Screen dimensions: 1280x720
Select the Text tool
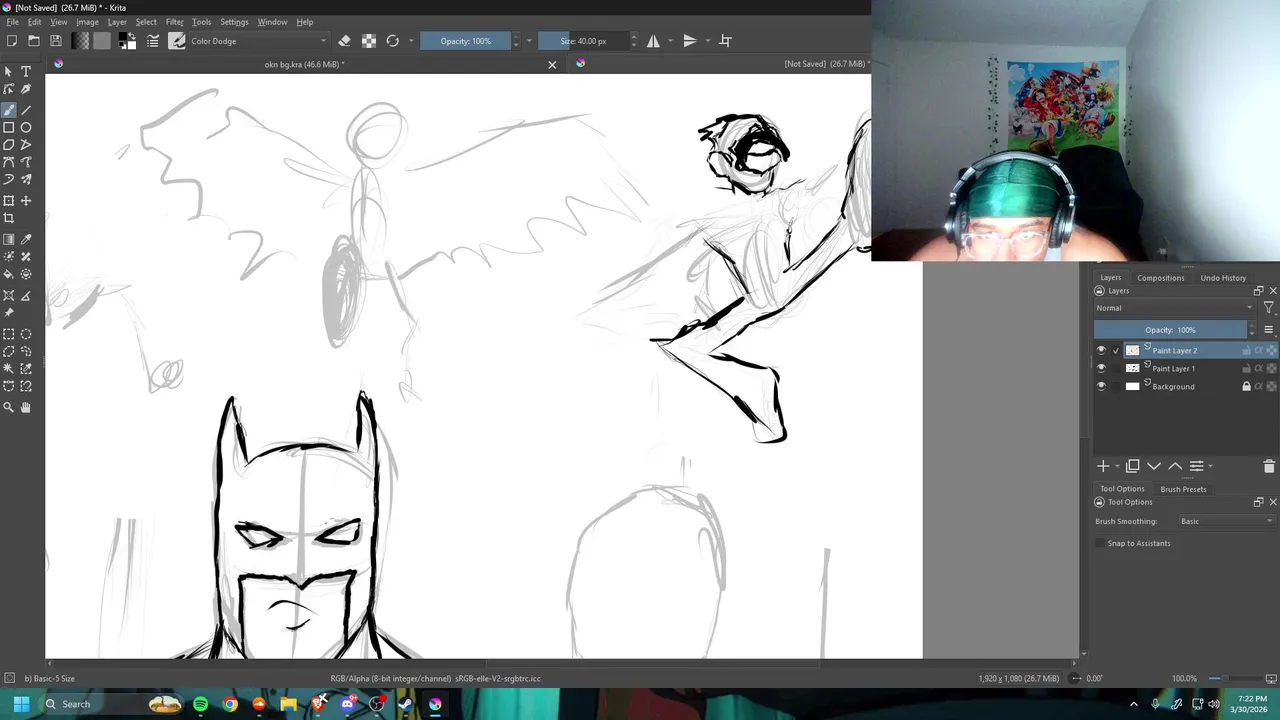(26, 72)
